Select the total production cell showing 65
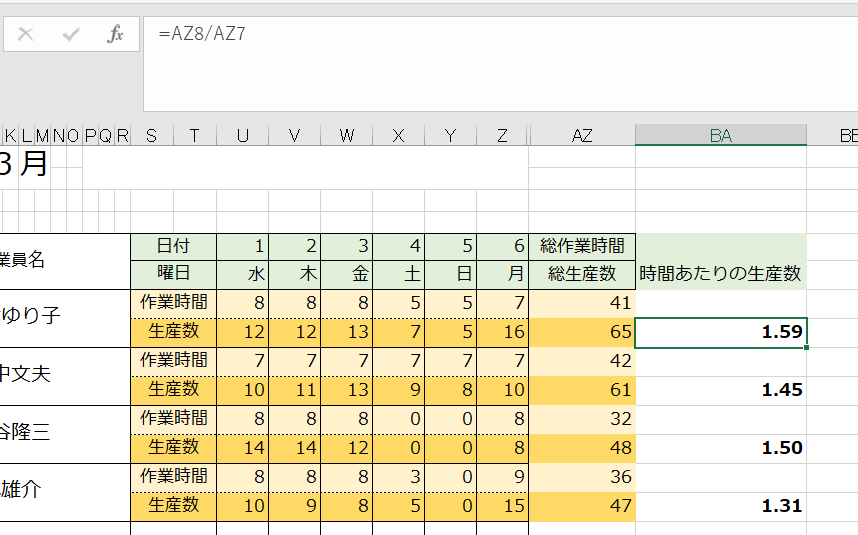Image resolution: width=858 pixels, height=535 pixels. (x=582, y=332)
